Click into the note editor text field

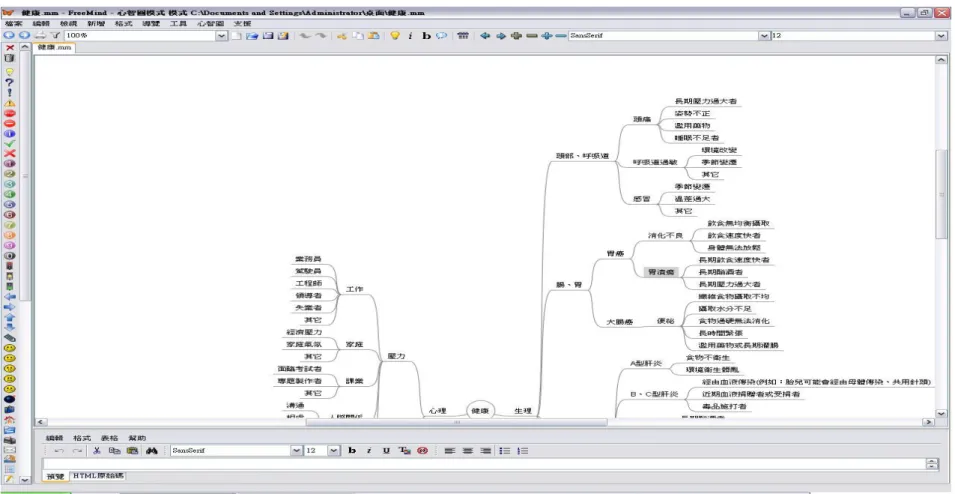(x=484, y=464)
